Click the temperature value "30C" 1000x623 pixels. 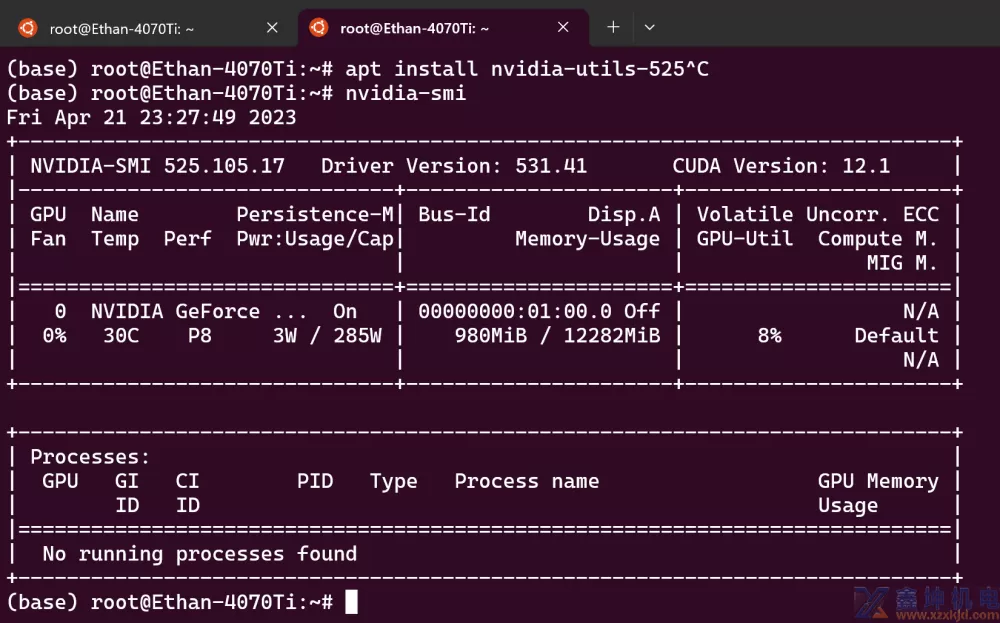pyautogui.click(x=121, y=335)
